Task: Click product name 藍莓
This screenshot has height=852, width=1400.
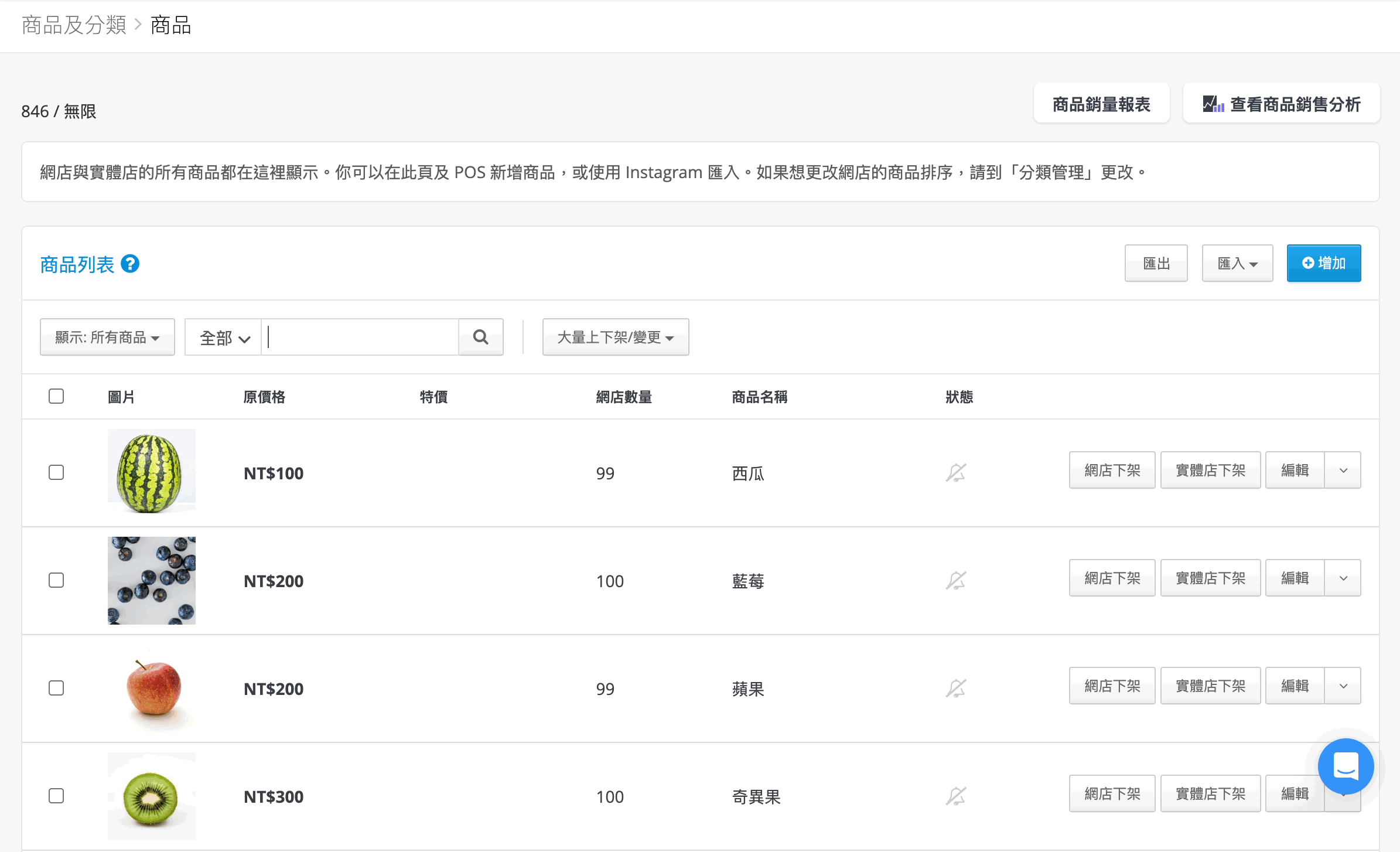Action: (748, 581)
